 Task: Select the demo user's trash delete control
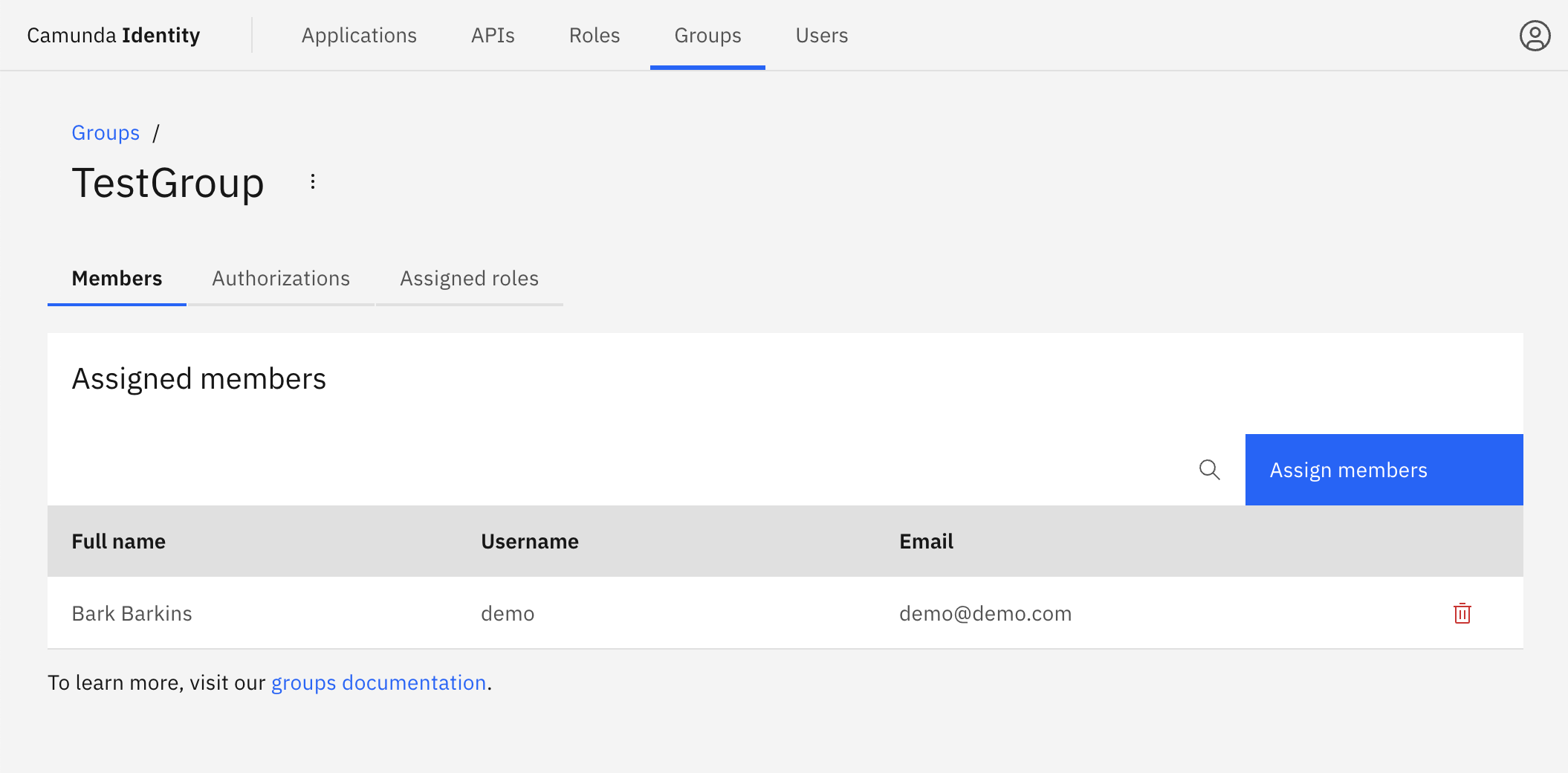pyautogui.click(x=1461, y=613)
